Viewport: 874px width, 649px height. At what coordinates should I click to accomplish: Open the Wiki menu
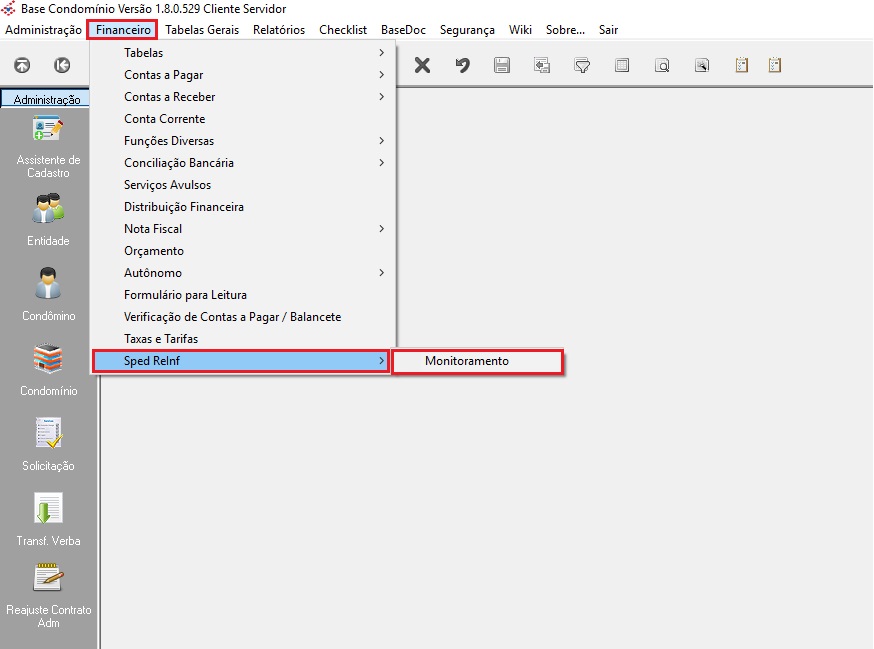pyautogui.click(x=520, y=30)
